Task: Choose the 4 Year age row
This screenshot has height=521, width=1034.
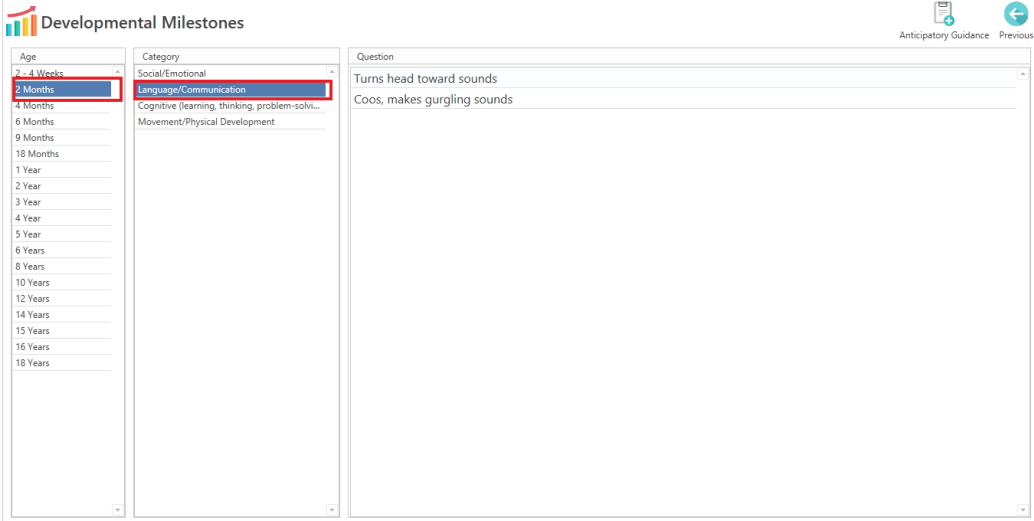Action: (62, 218)
